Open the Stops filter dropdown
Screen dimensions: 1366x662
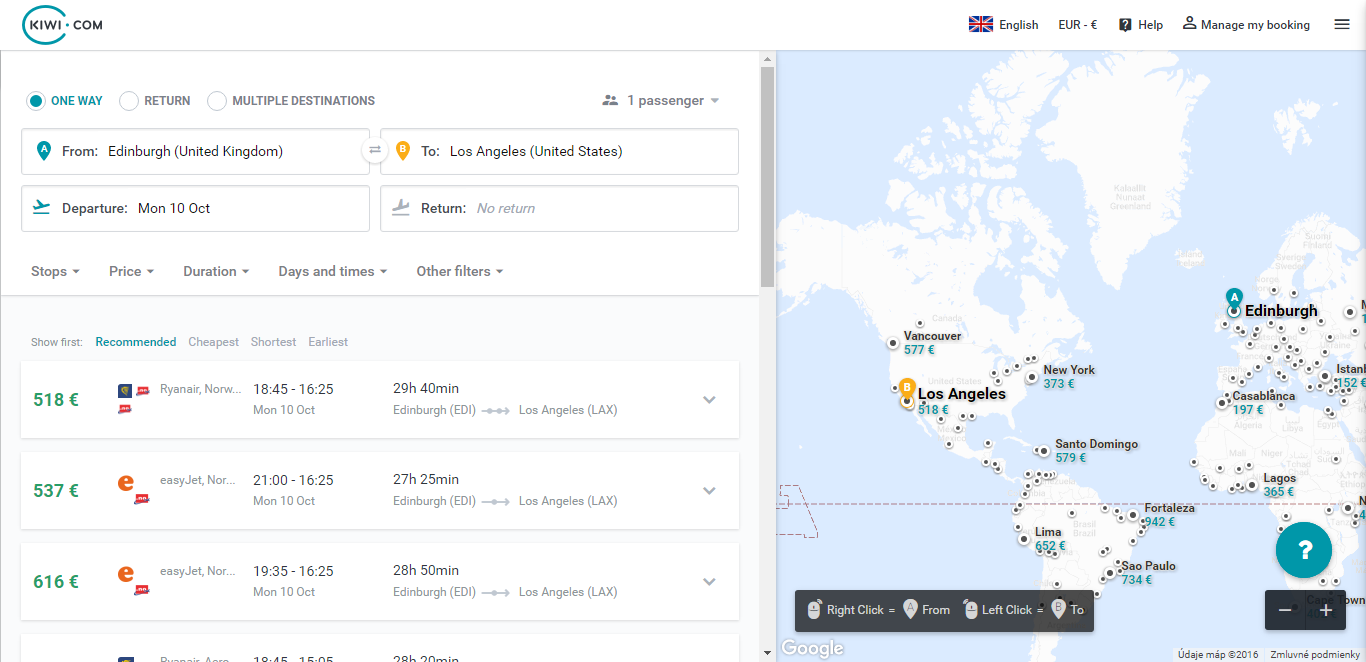[x=55, y=271]
